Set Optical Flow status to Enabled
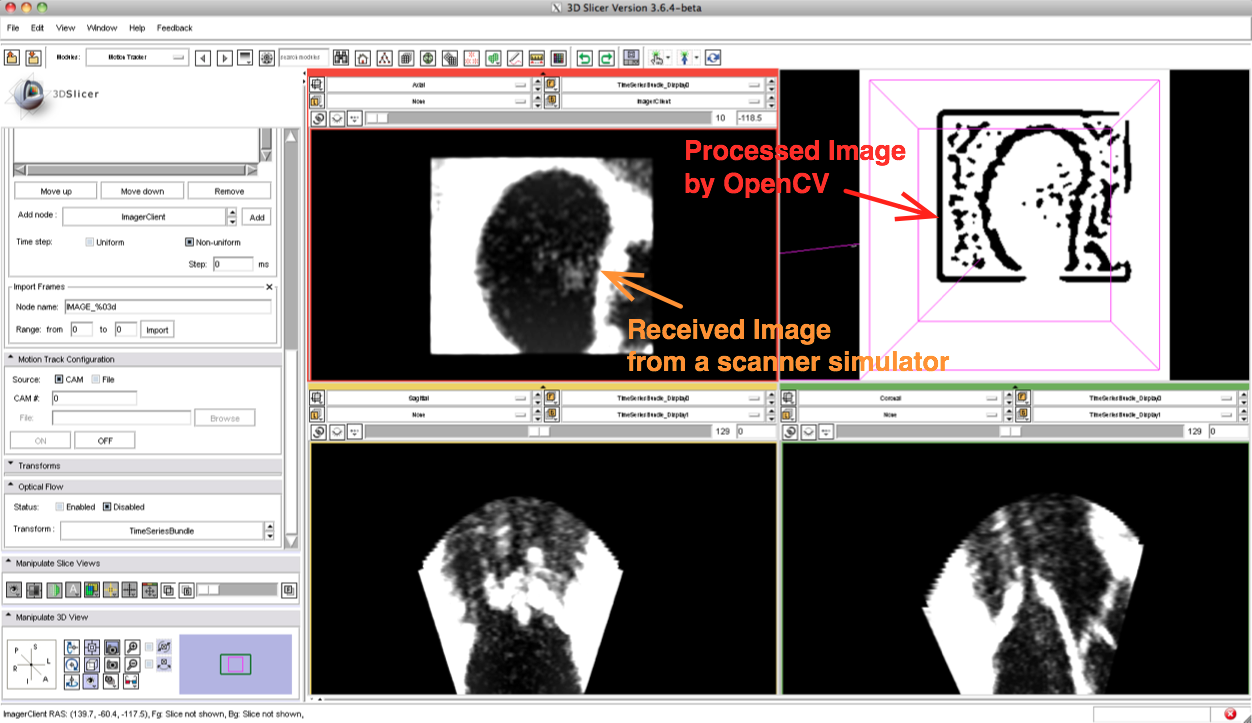The image size is (1252, 723). [x=60, y=507]
